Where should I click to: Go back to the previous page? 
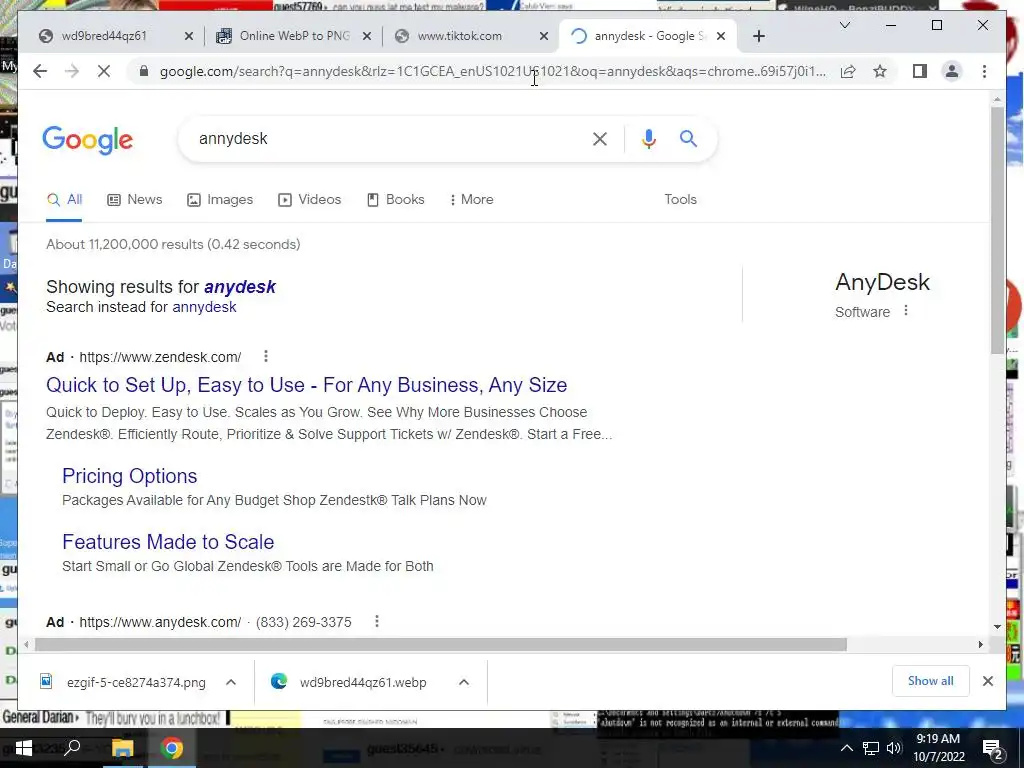click(40, 71)
